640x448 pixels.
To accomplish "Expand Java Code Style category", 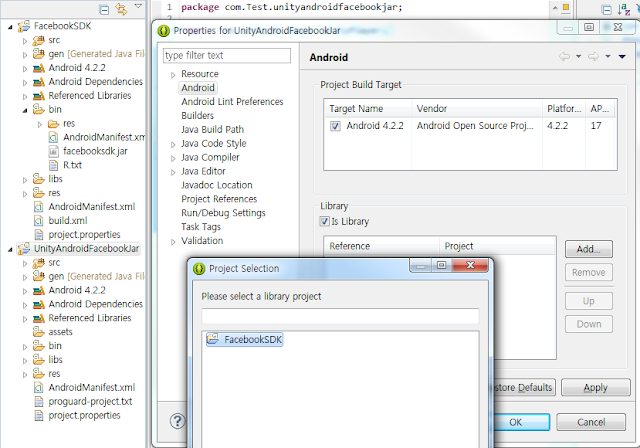I will click(173, 144).
